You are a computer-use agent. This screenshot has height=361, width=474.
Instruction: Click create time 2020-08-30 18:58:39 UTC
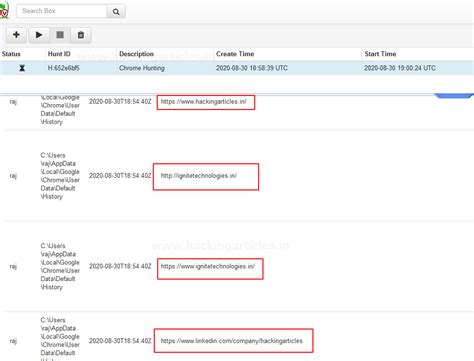(x=252, y=68)
